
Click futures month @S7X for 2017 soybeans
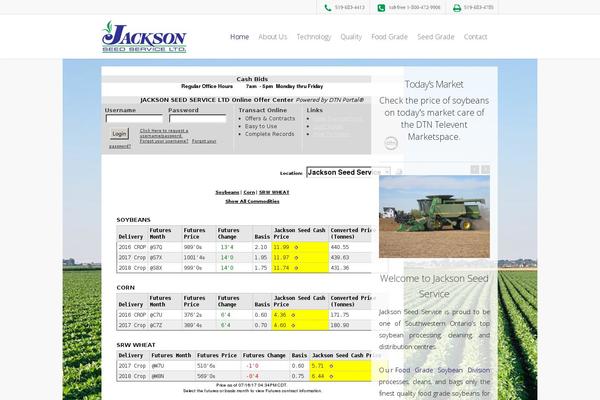click(x=156, y=258)
